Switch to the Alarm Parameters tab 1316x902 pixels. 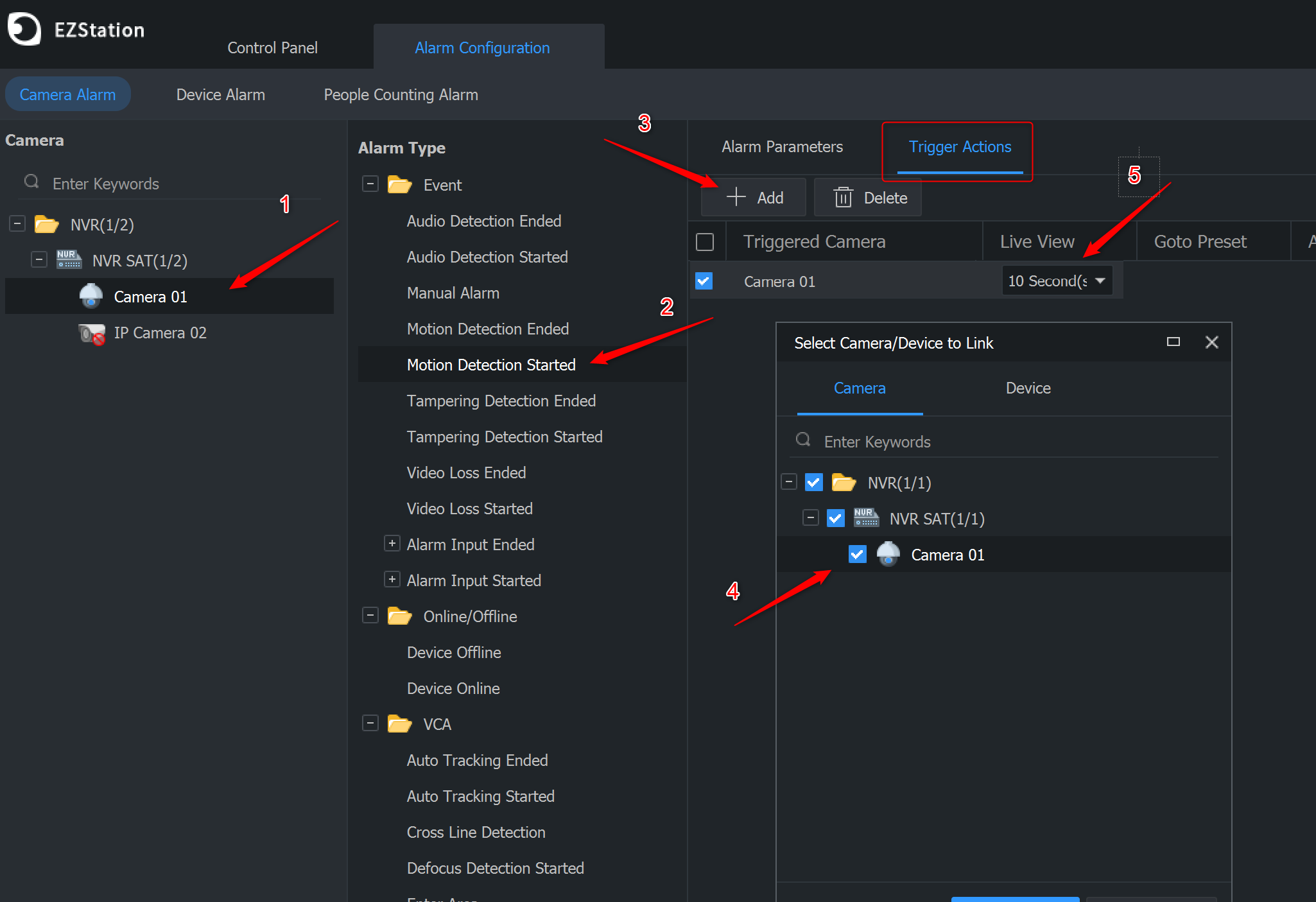(782, 147)
